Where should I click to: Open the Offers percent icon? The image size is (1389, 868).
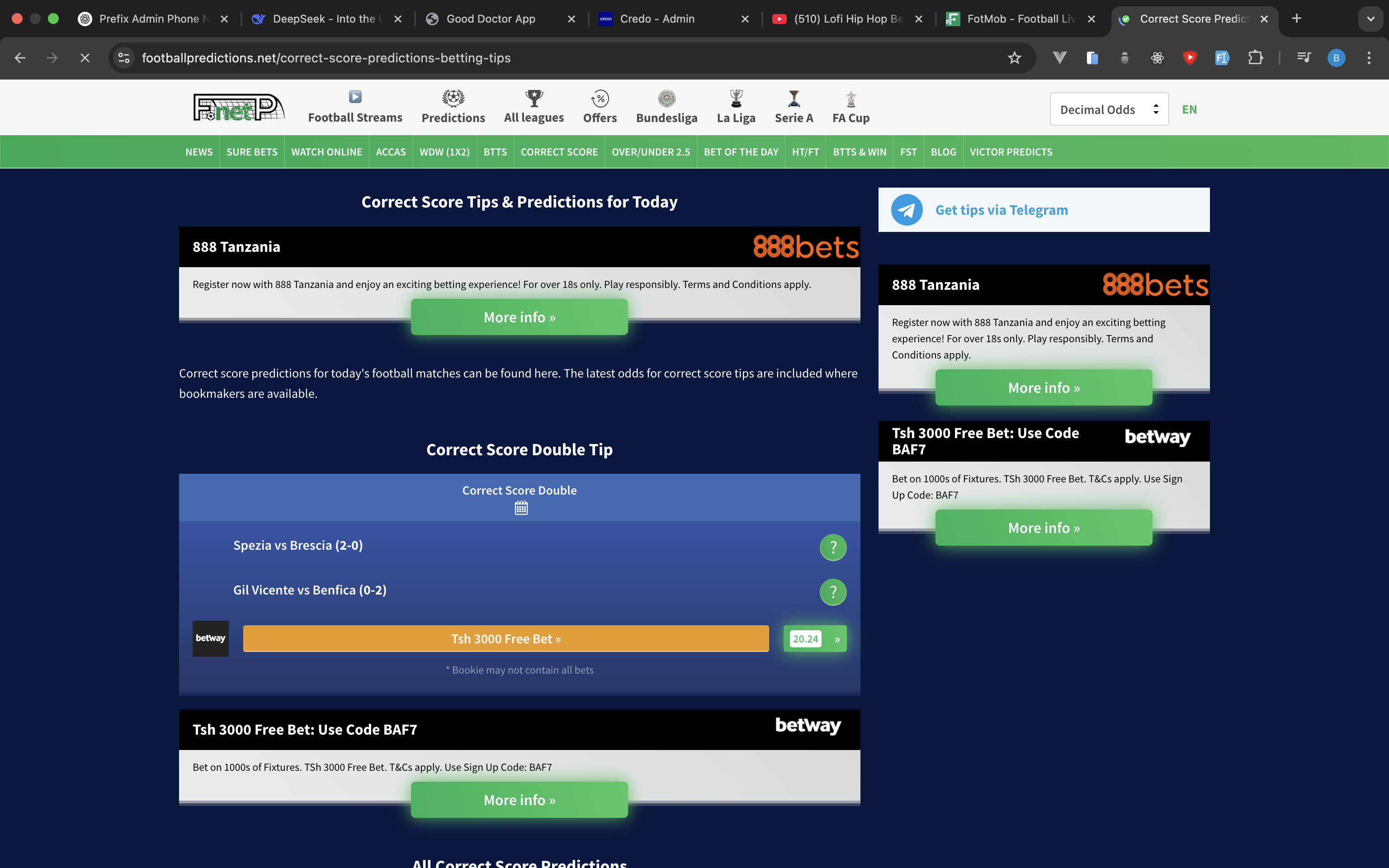click(600, 98)
